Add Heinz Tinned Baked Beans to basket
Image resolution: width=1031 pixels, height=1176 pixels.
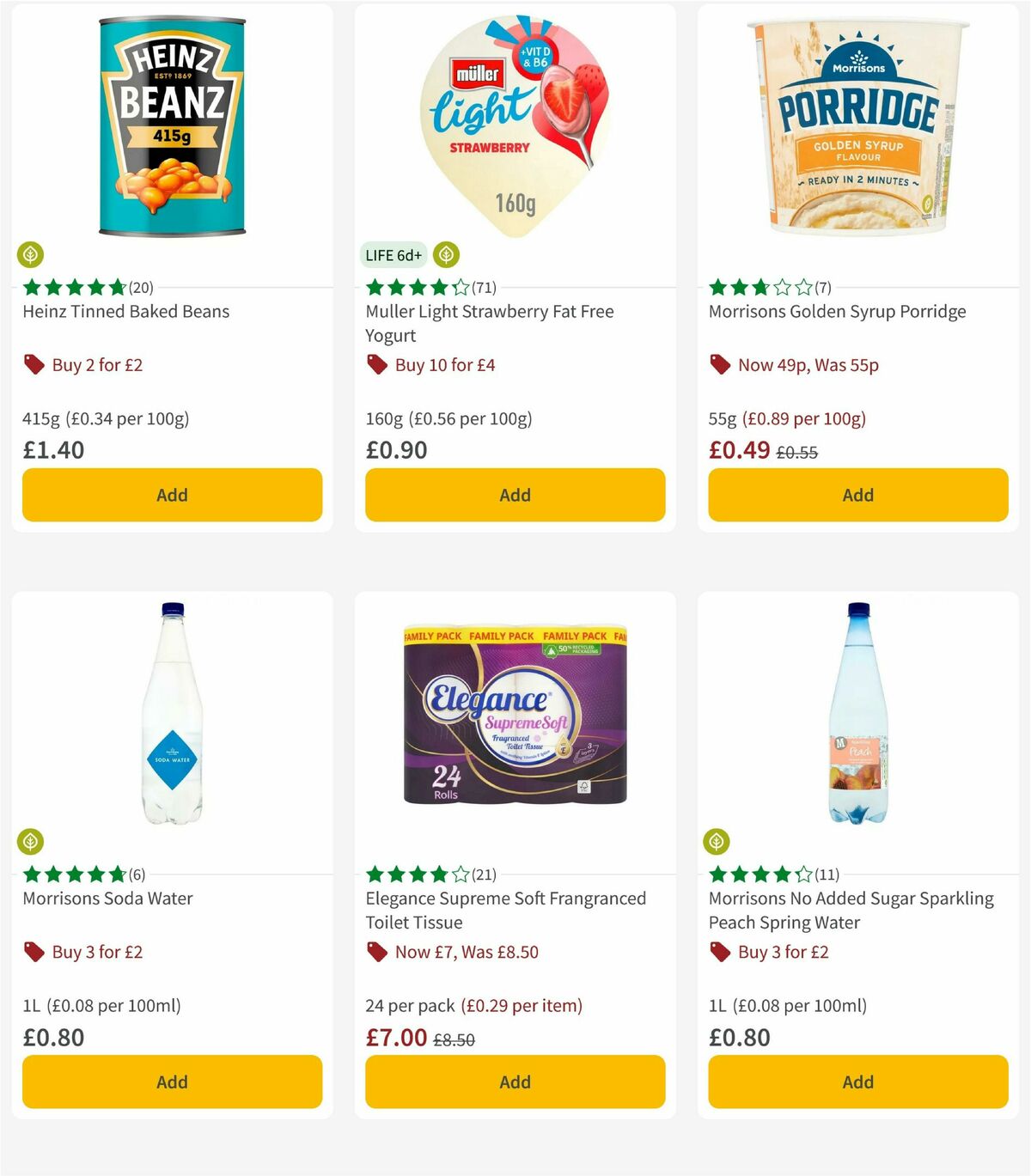point(172,495)
